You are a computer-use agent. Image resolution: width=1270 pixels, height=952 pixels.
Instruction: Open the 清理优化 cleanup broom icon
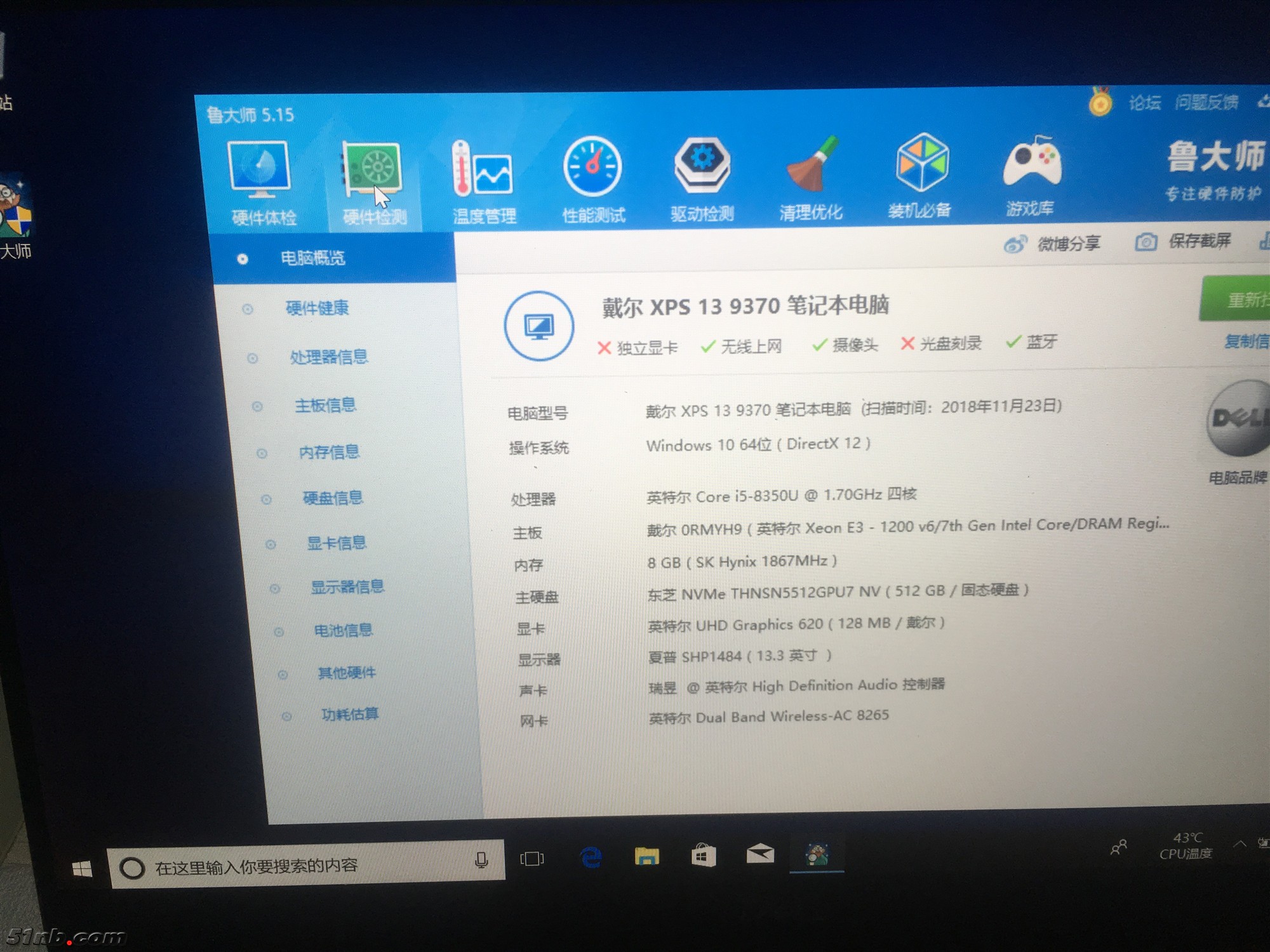(812, 165)
